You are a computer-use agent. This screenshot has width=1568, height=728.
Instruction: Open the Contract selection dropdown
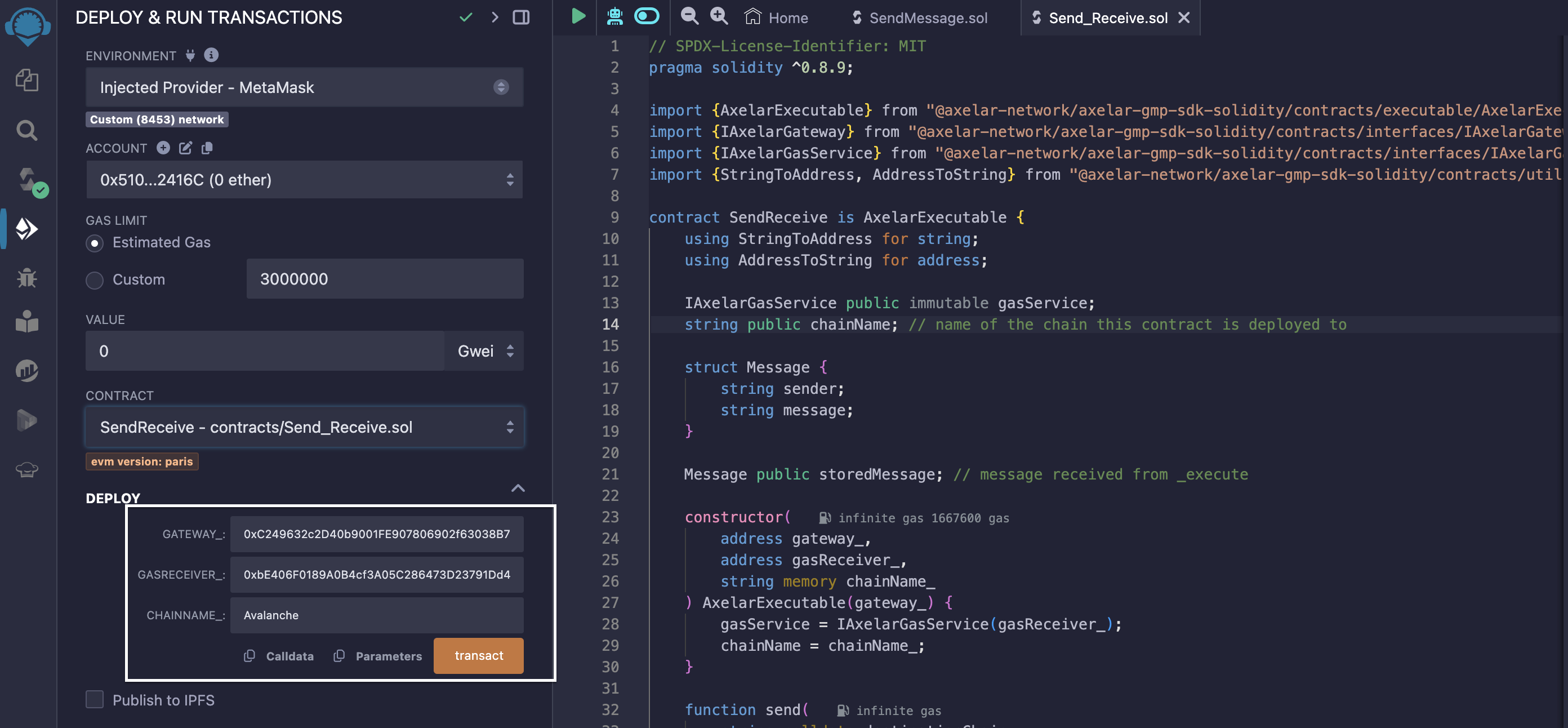[x=304, y=427]
